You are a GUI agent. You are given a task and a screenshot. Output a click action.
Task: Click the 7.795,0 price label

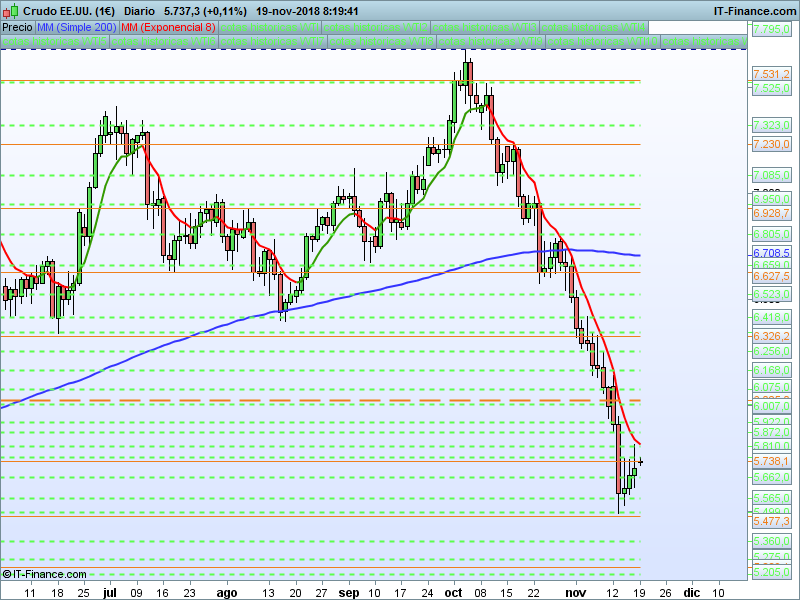coord(771,29)
